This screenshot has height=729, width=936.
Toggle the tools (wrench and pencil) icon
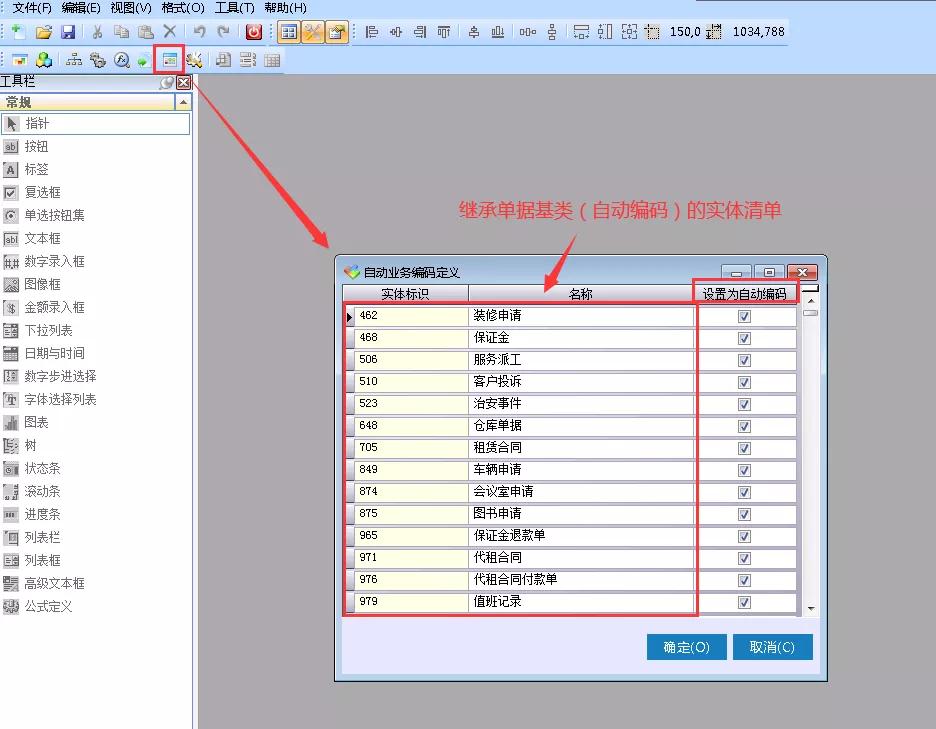pyautogui.click(x=313, y=32)
